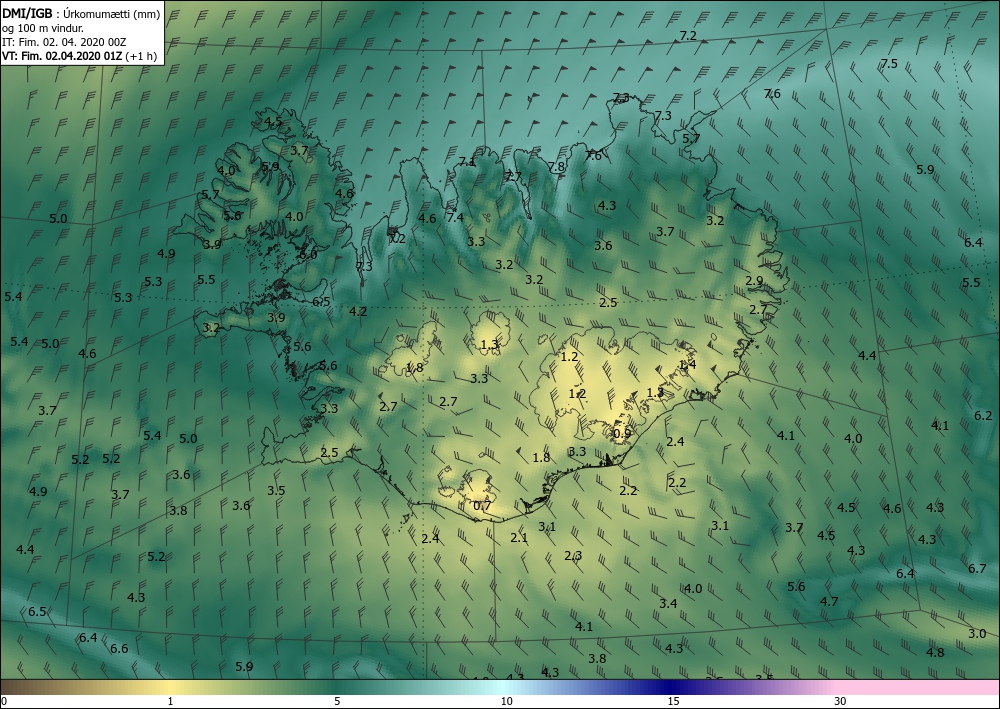Select the 'og 100 m vindur.' legend line
This screenshot has width=1000, height=709.
43,28
